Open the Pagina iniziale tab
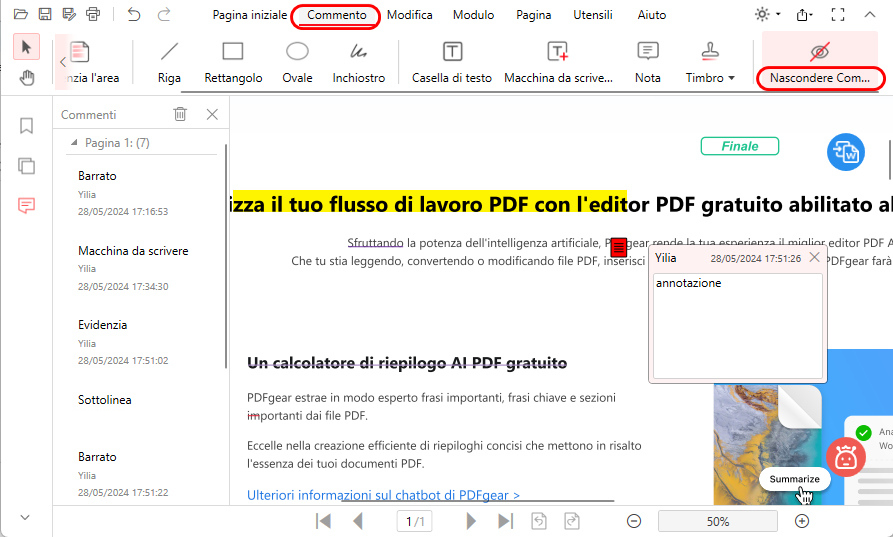 [x=249, y=15]
